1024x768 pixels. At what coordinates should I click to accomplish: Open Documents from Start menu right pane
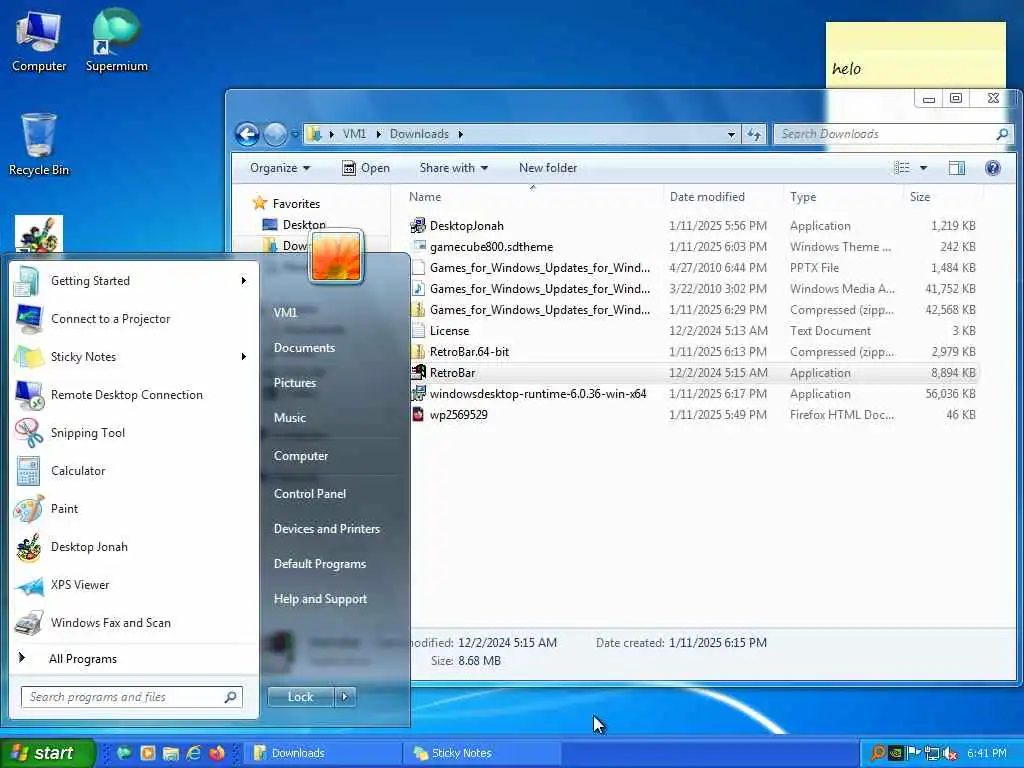tap(304, 348)
